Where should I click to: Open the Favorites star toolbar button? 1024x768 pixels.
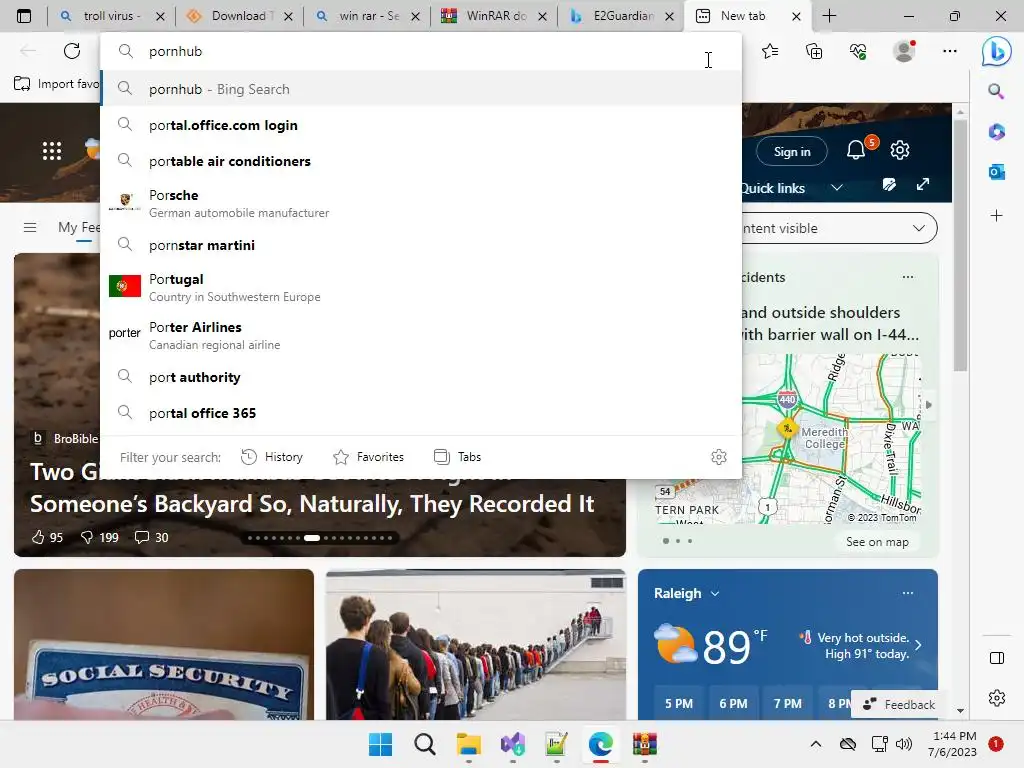pyautogui.click(x=771, y=51)
